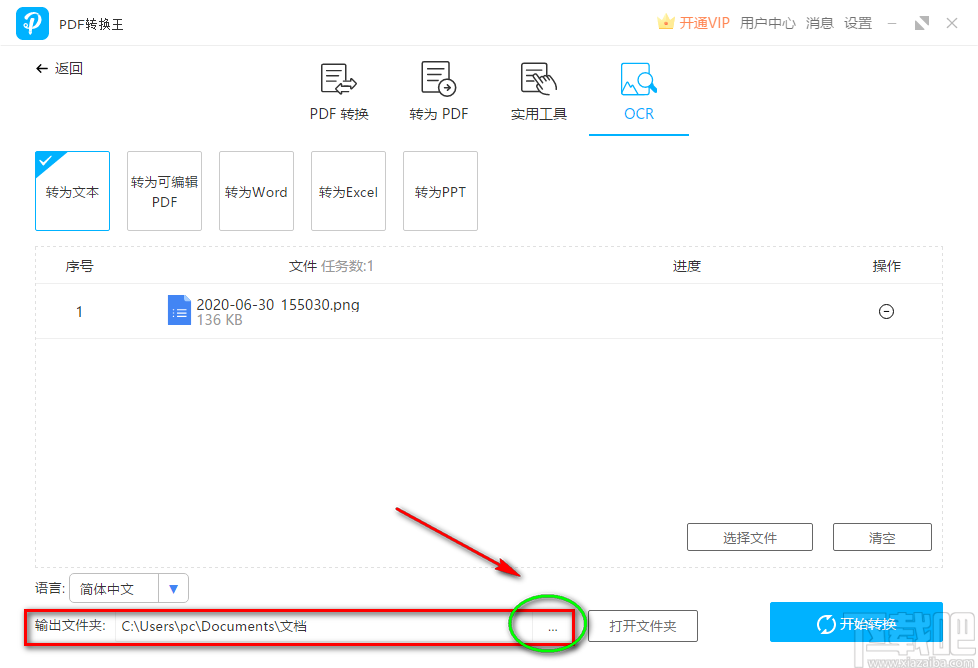Open the 消息 menu item

[x=819, y=22]
